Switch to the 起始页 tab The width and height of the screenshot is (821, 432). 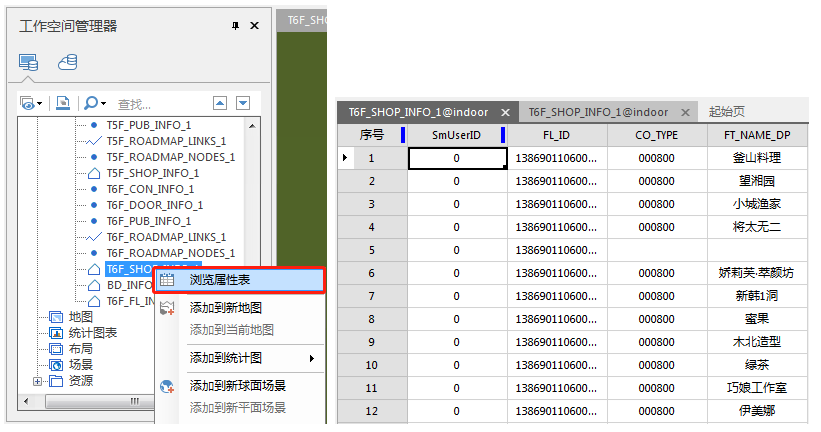(x=726, y=112)
